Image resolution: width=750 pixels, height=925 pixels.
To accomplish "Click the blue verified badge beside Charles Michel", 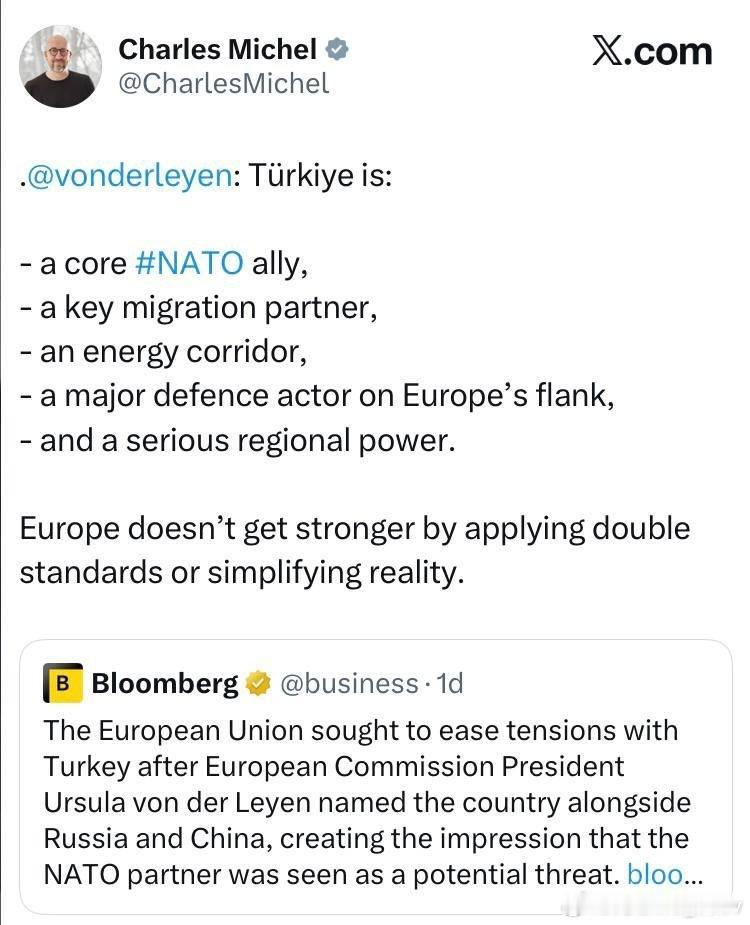I will [x=339, y=50].
